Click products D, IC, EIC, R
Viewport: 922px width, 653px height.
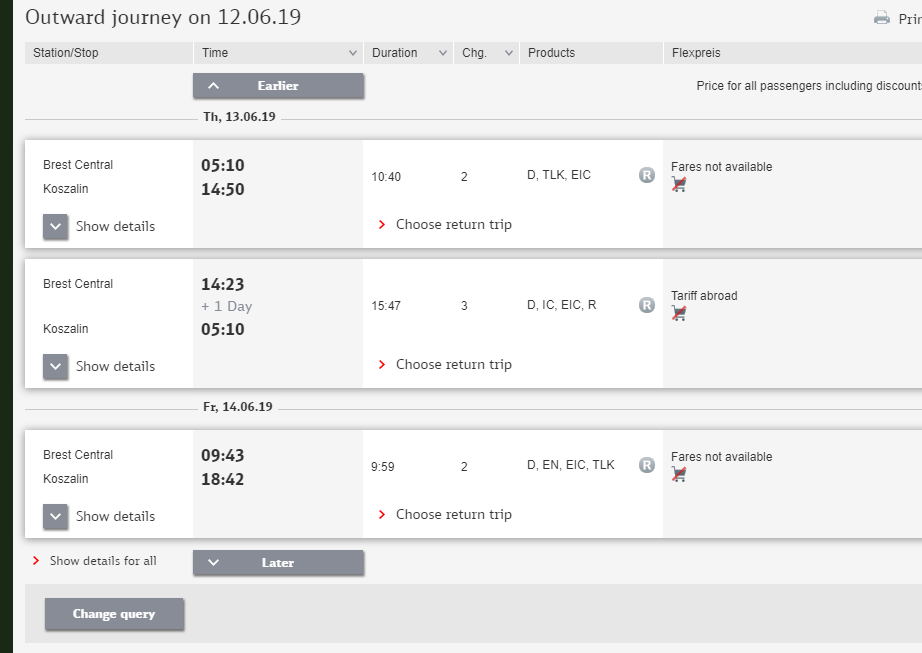(562, 305)
